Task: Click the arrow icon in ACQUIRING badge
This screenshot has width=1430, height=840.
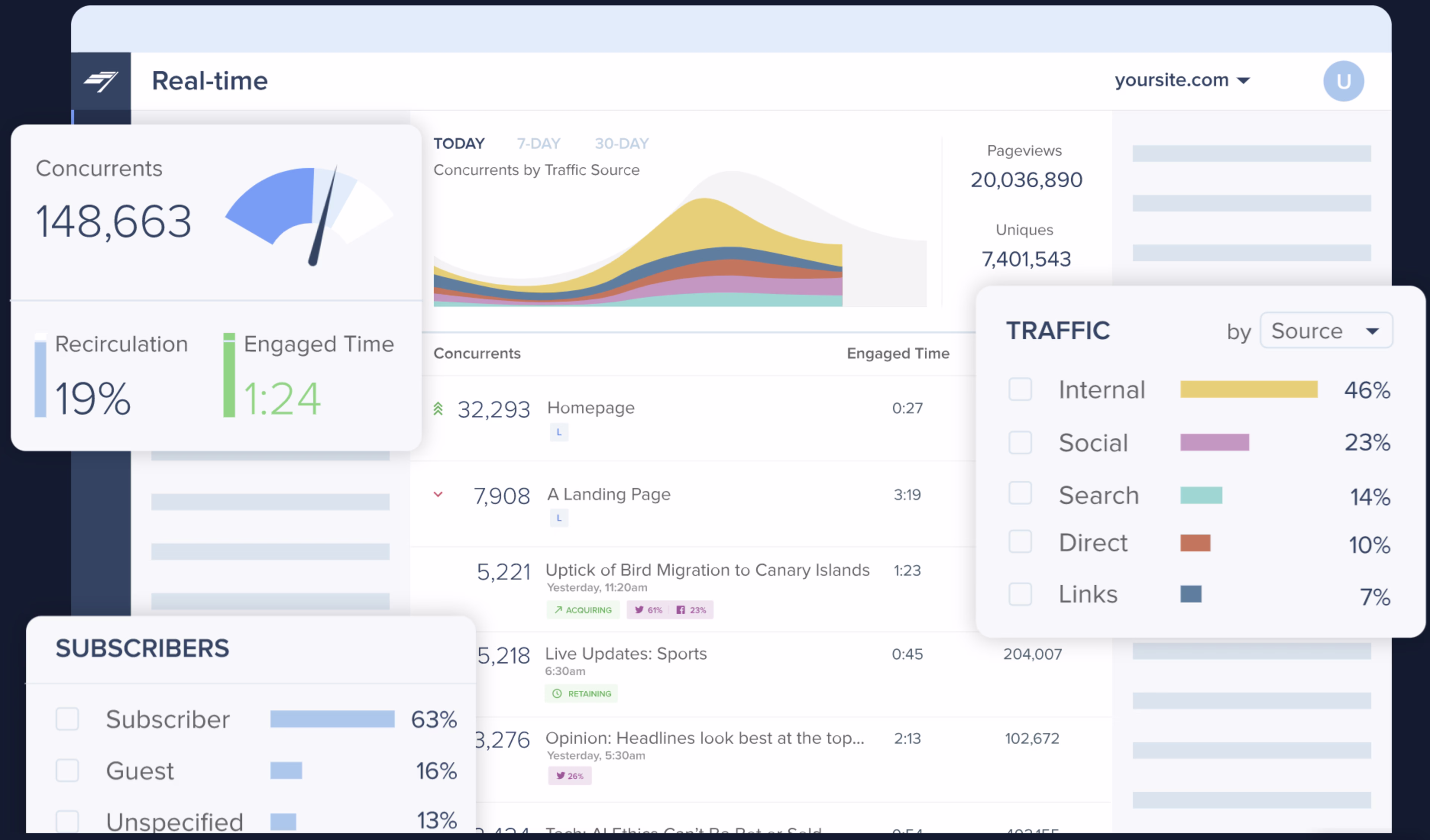Action: tap(559, 610)
